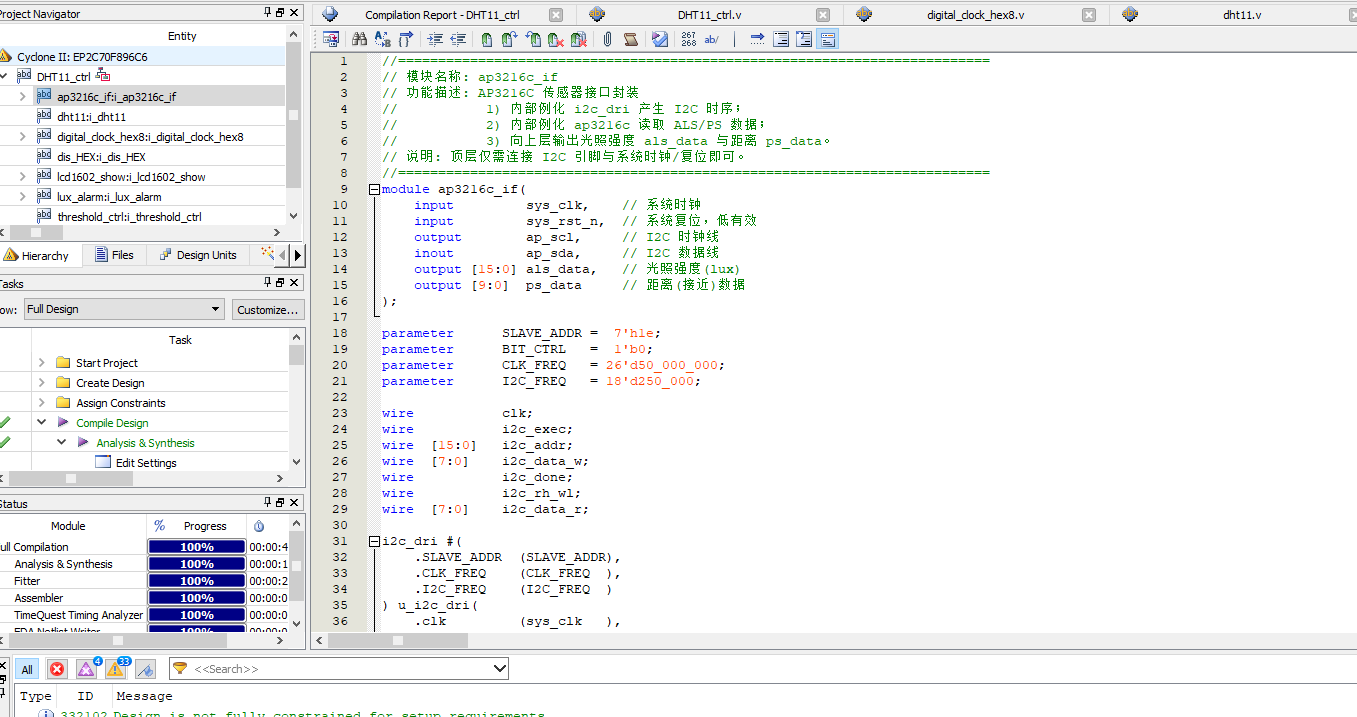This screenshot has height=717, width=1357.
Task: Collapse the Compile Design task
Action: pyautogui.click(x=42, y=423)
